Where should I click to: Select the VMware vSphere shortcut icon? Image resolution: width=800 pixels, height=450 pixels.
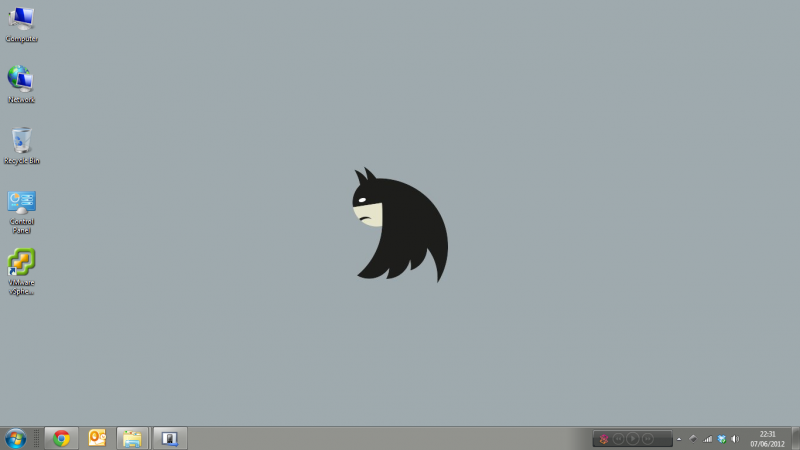(21, 272)
